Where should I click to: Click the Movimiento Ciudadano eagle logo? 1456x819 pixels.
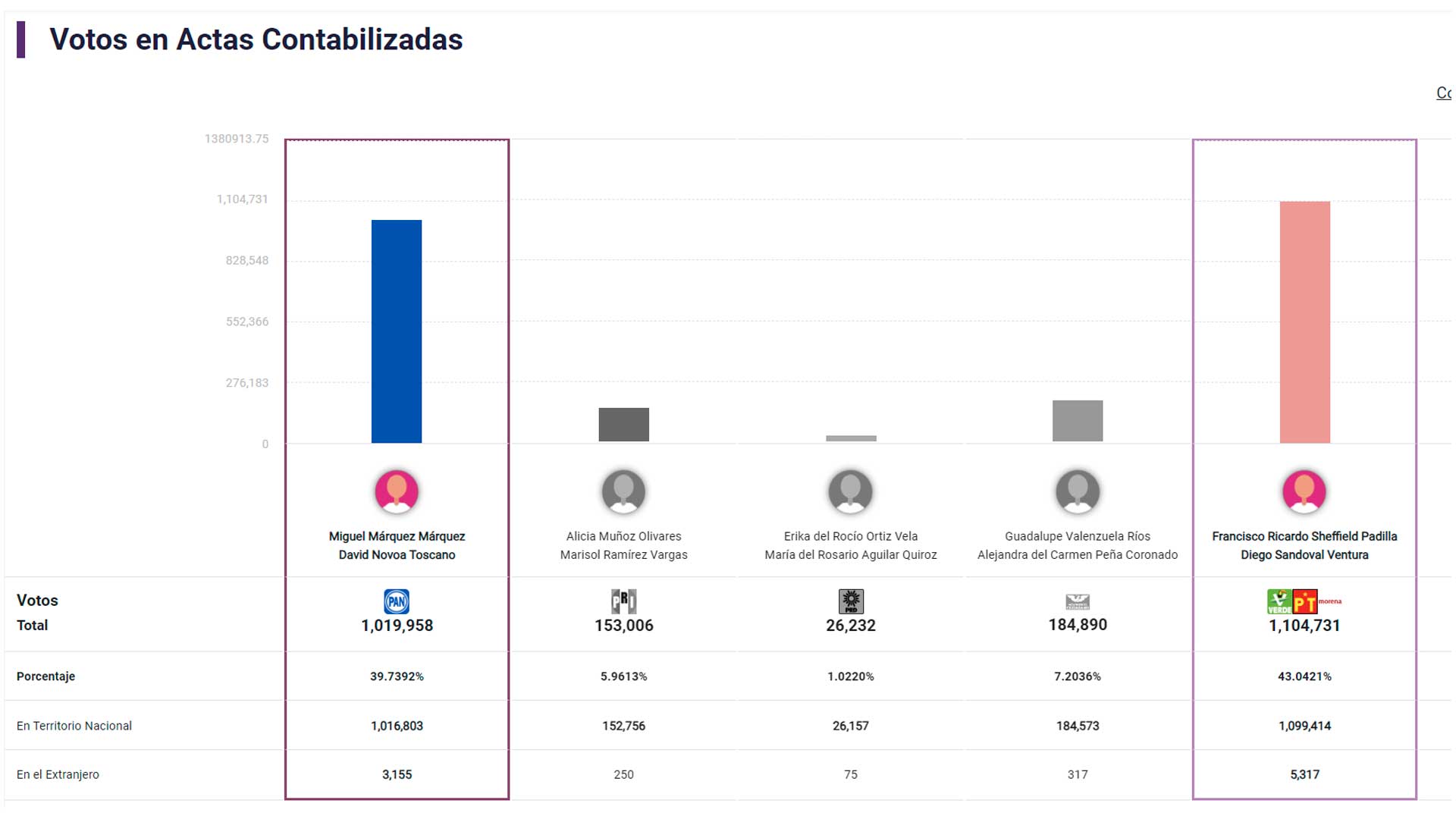1078,602
